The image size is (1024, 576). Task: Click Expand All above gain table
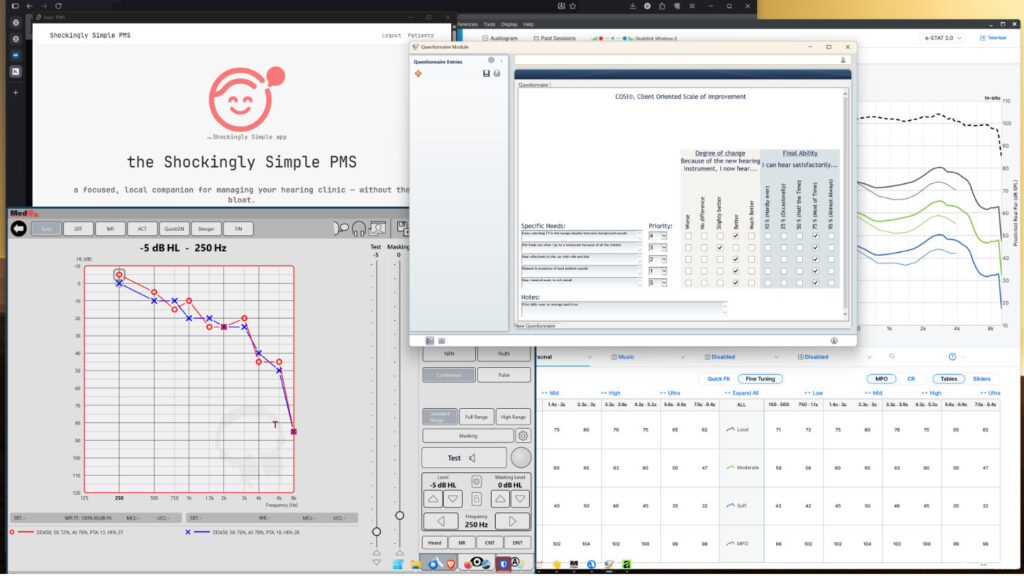tap(742, 393)
